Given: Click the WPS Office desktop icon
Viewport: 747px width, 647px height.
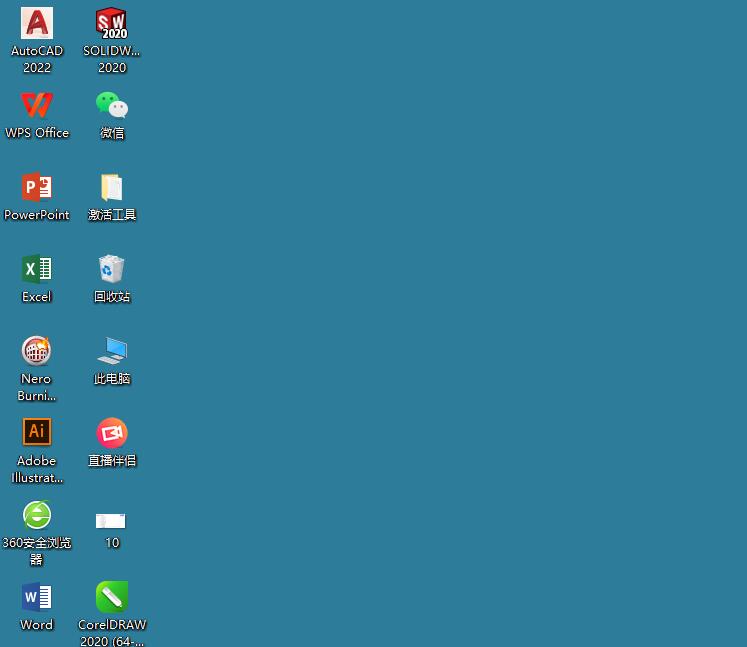Looking at the screenshot, I should [37, 105].
